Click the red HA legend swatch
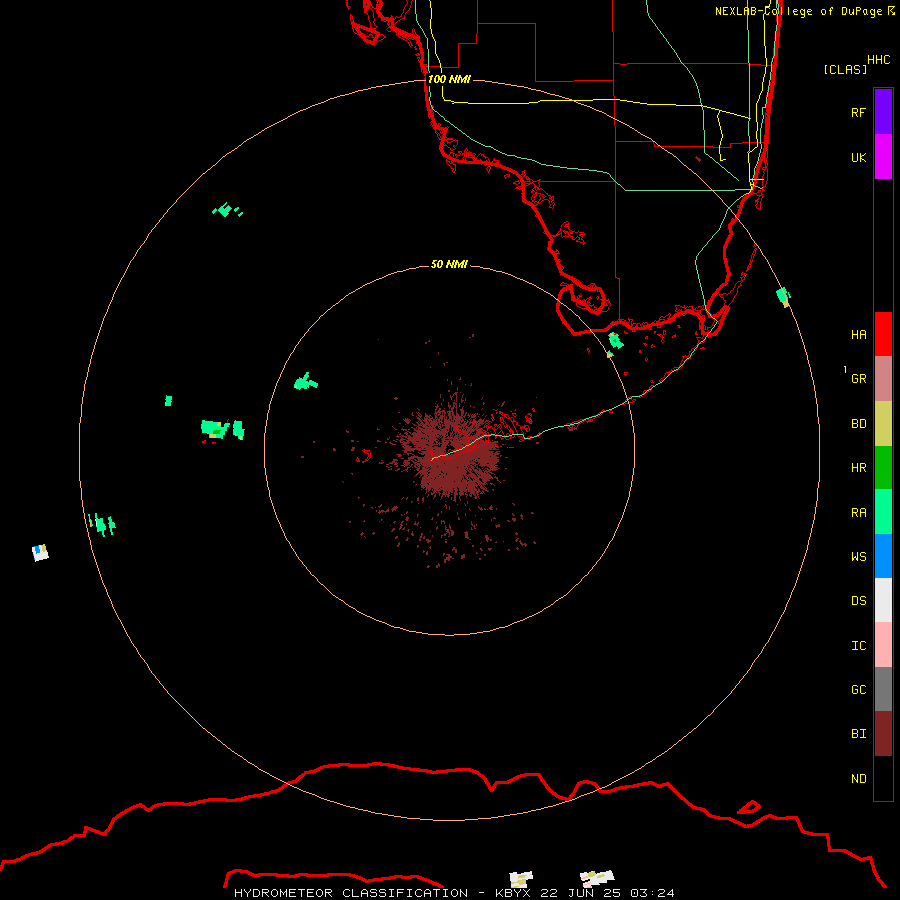Viewport: 900px width, 900px height. click(883, 334)
